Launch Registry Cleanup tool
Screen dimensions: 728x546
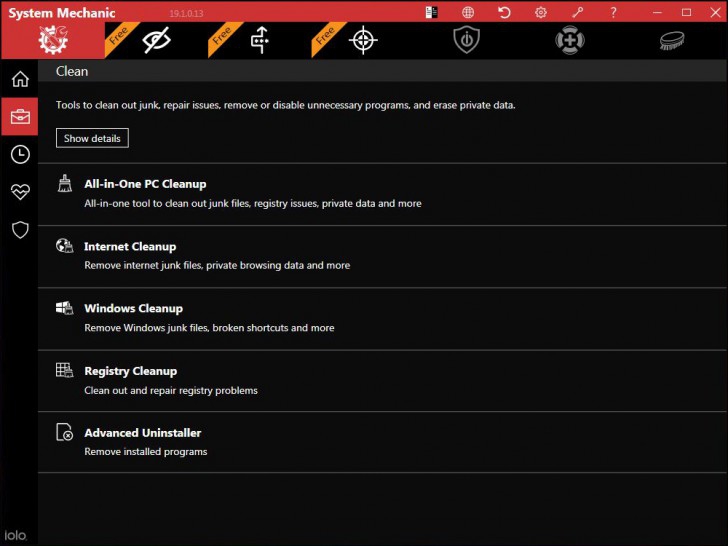(x=382, y=381)
